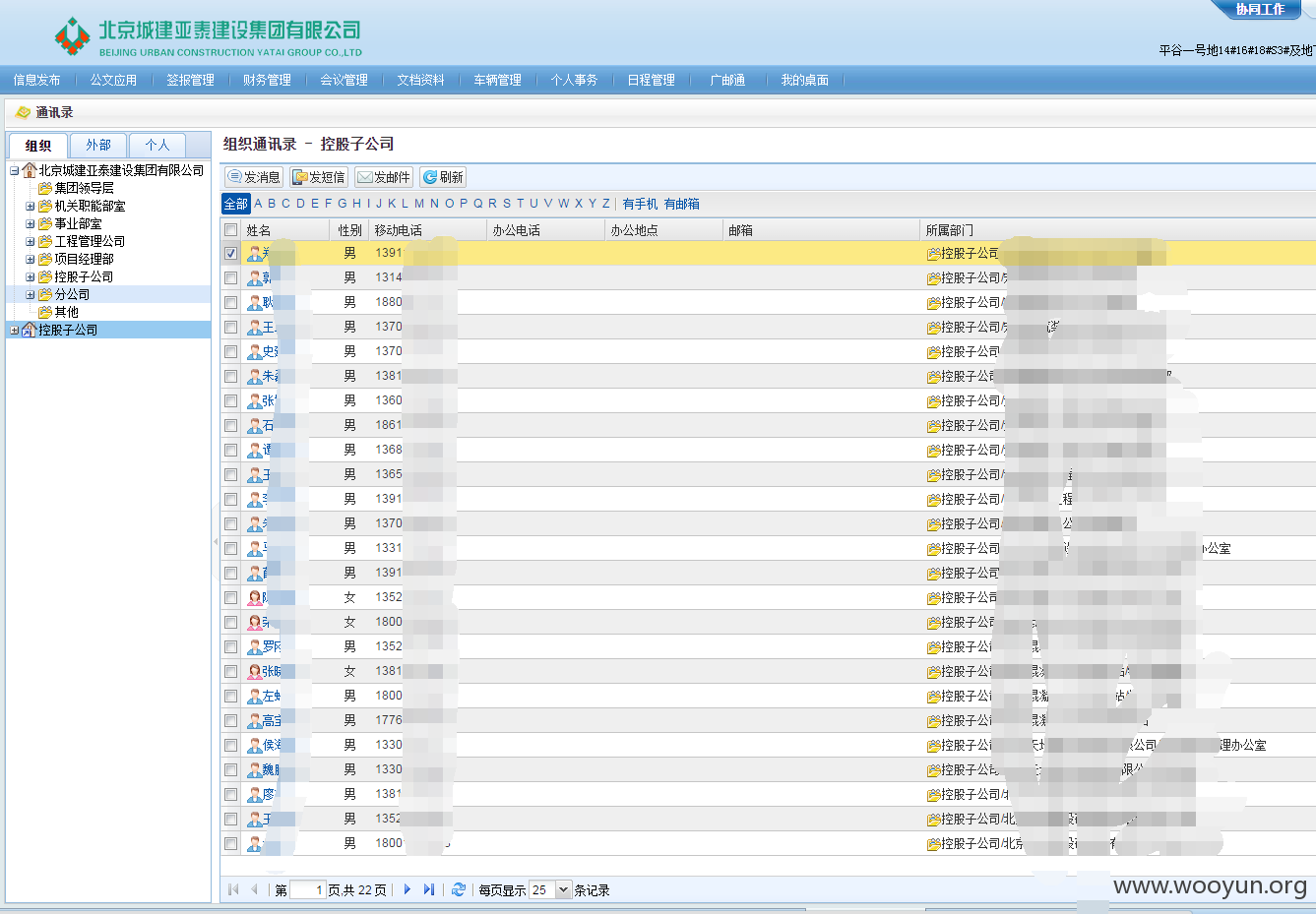Click the page number input field
The width and height of the screenshot is (1316, 914).
308,889
